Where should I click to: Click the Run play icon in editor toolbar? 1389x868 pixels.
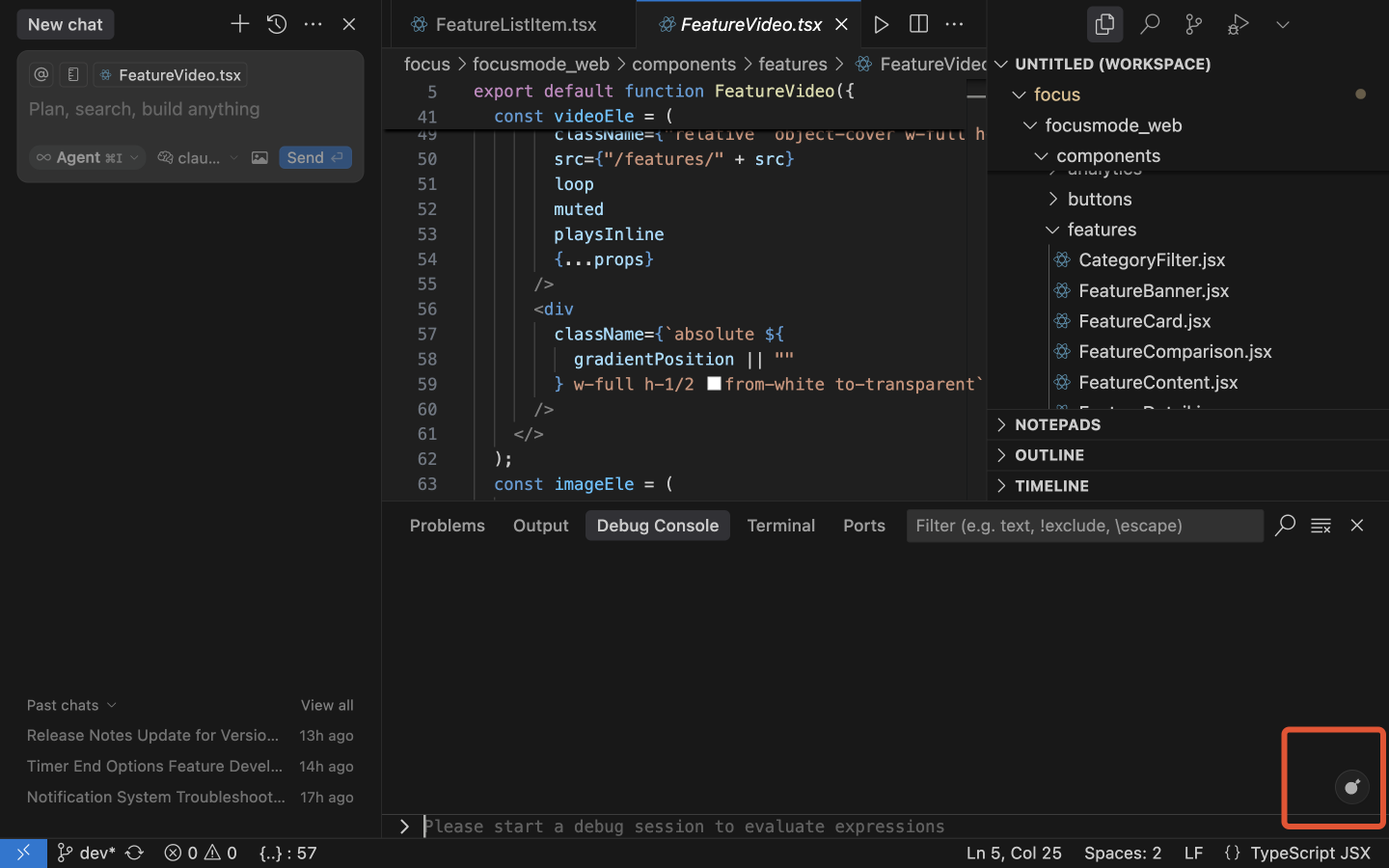(x=881, y=24)
